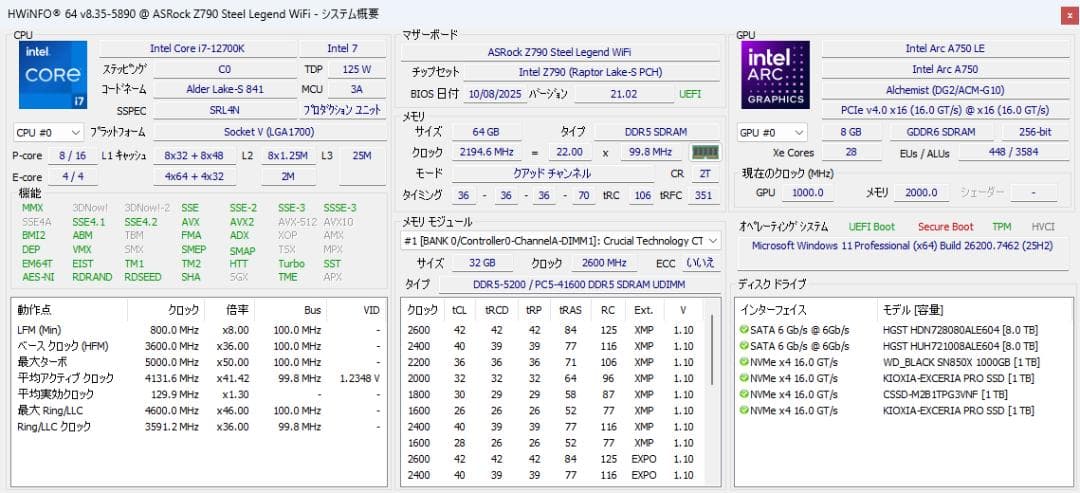
Task: Click the tRCD column header
Action: pos(496,310)
